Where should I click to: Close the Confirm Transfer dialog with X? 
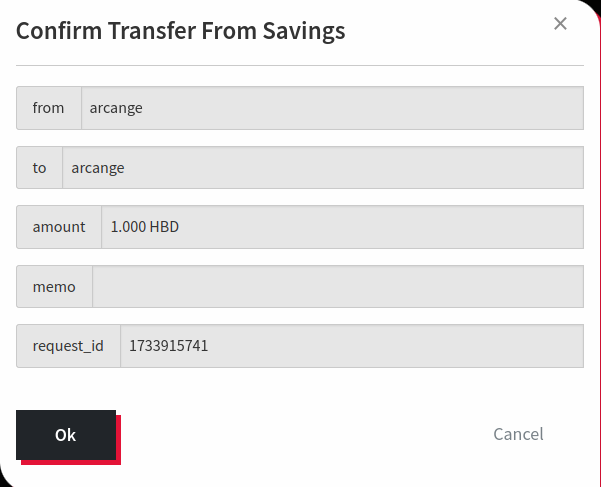point(560,24)
